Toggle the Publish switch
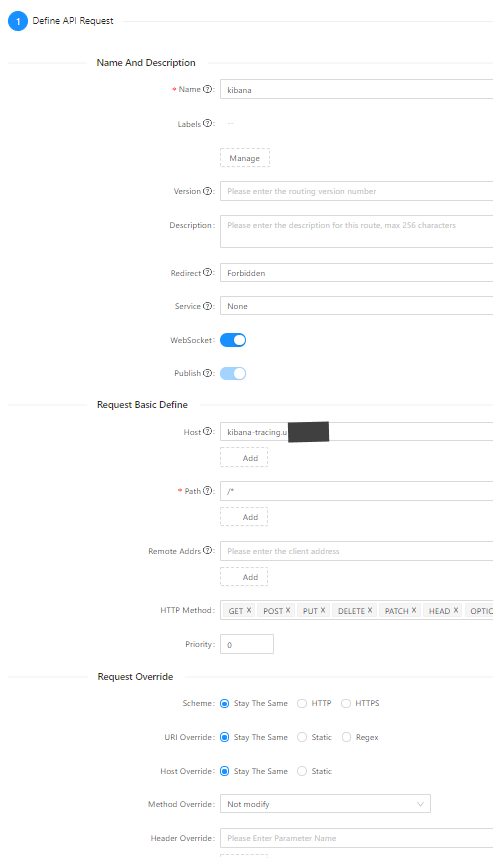Screen dimensions: 493x858 tap(233, 373)
